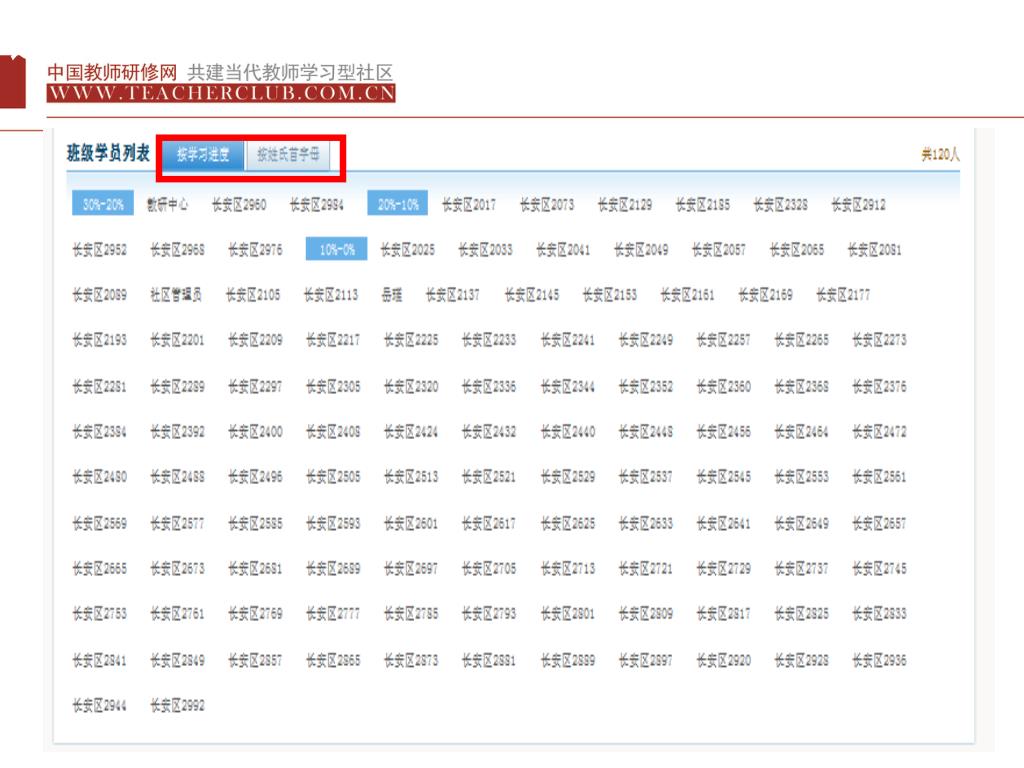
Task: Switch to the 按学习进度 tab
Action: [202, 155]
